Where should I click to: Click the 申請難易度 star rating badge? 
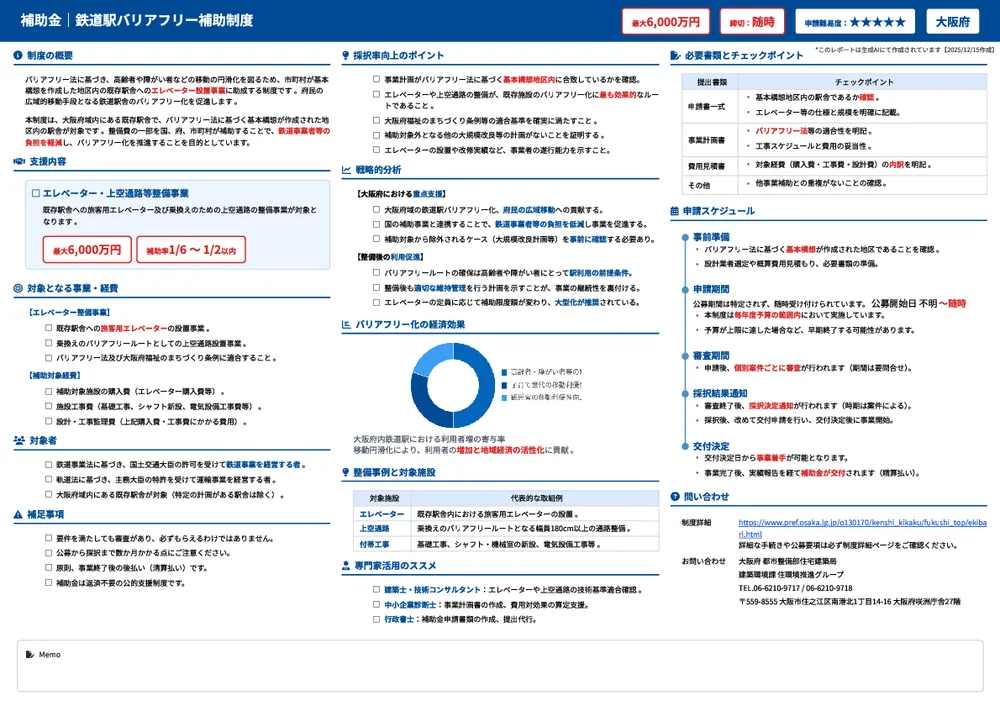tap(855, 21)
